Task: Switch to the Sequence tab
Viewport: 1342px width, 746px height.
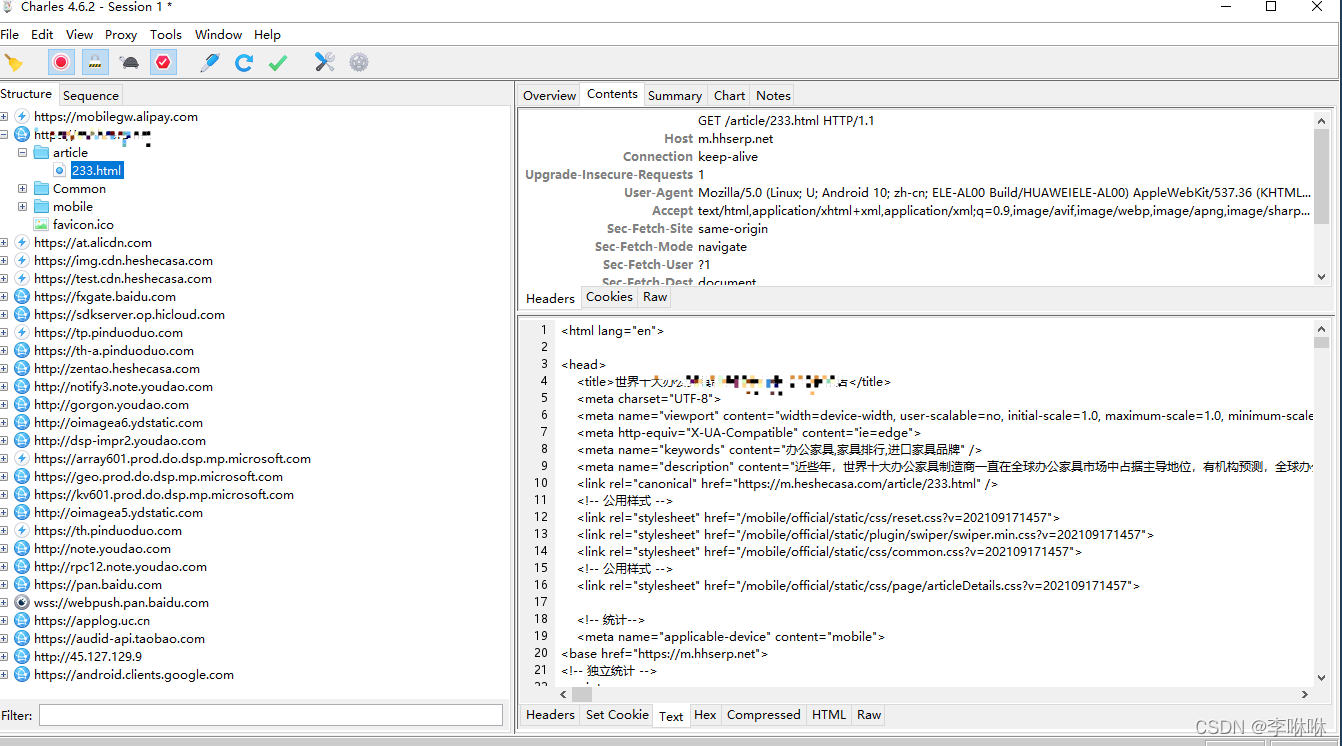Action: 91,95
